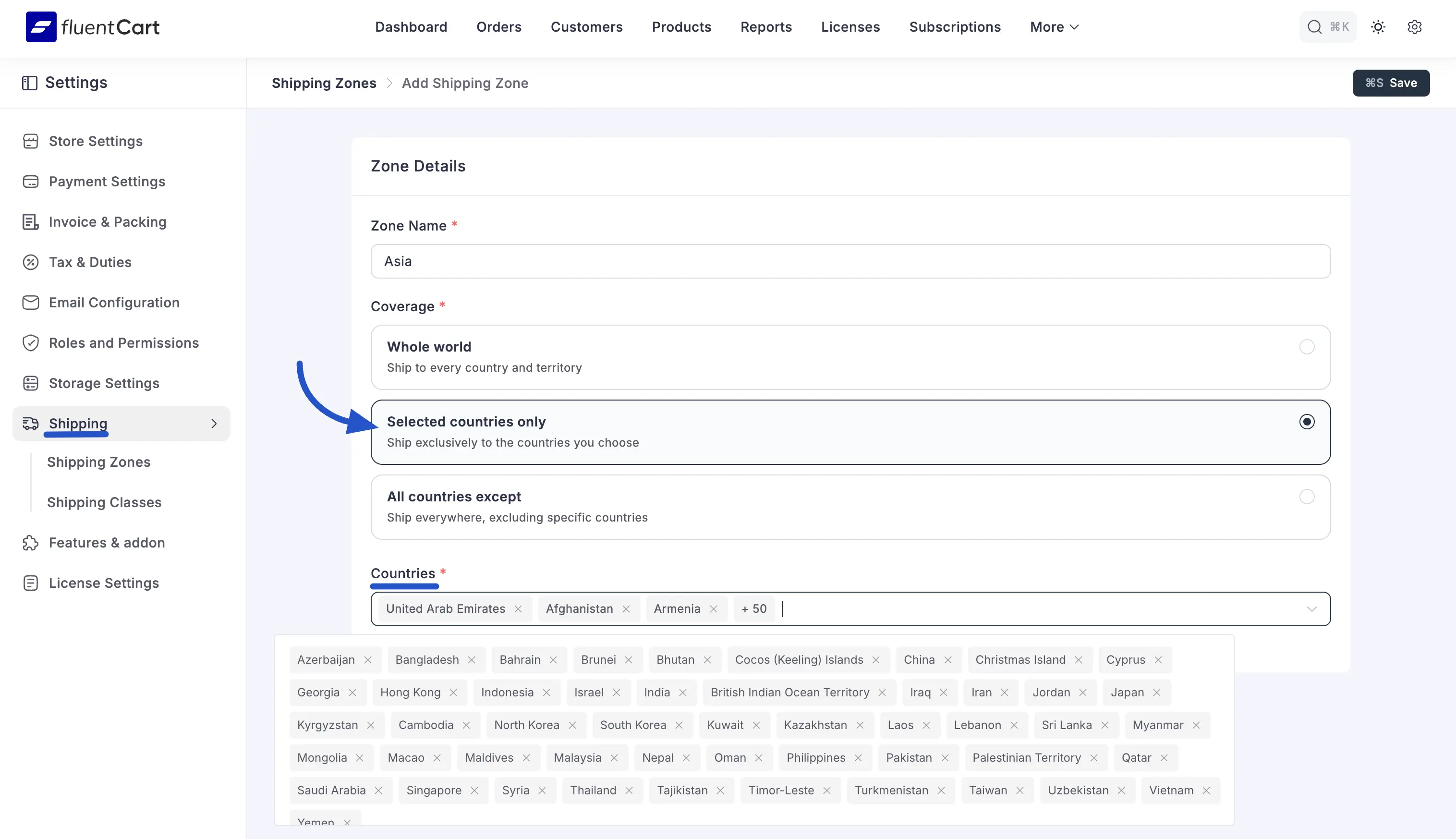Select the Whole world radio button

pos(1307,347)
